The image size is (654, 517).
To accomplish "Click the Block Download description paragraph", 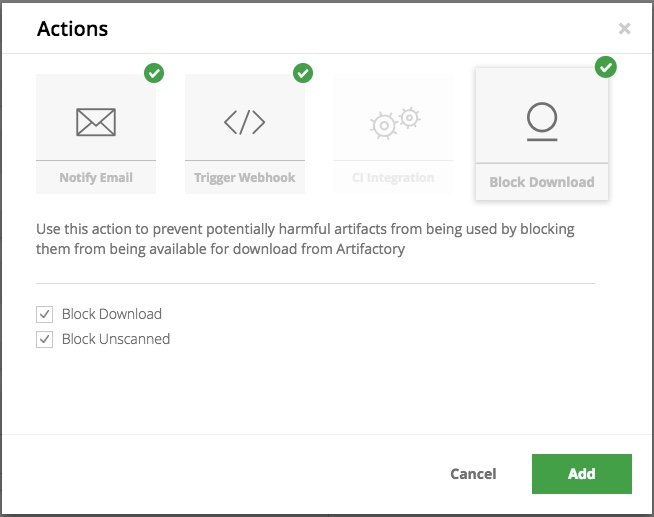I will pyautogui.click(x=305, y=239).
